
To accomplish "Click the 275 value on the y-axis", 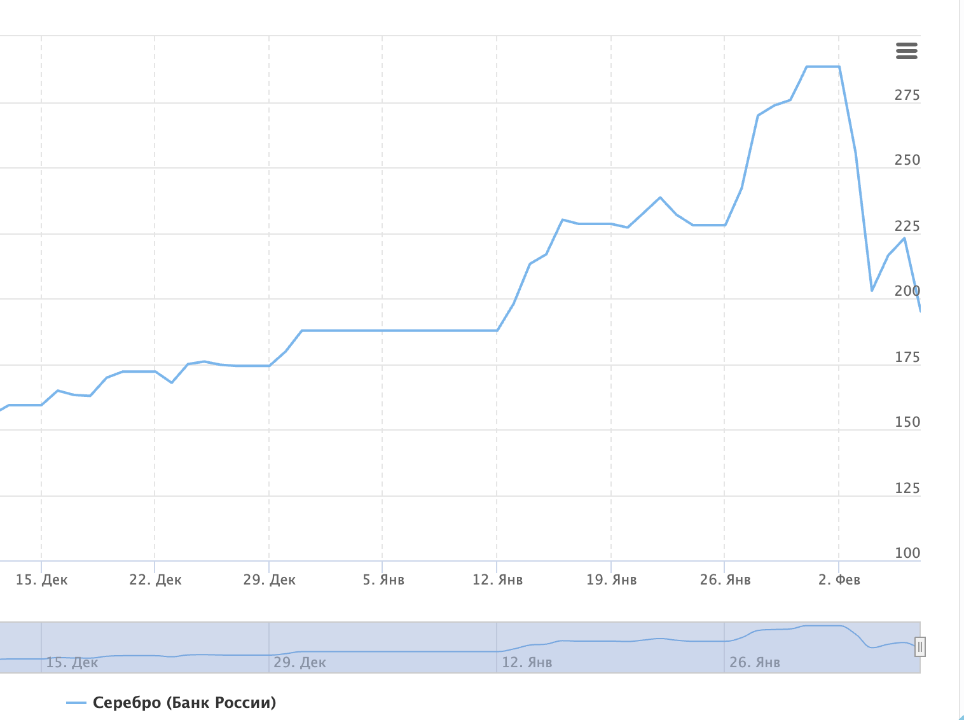I will click(907, 95).
